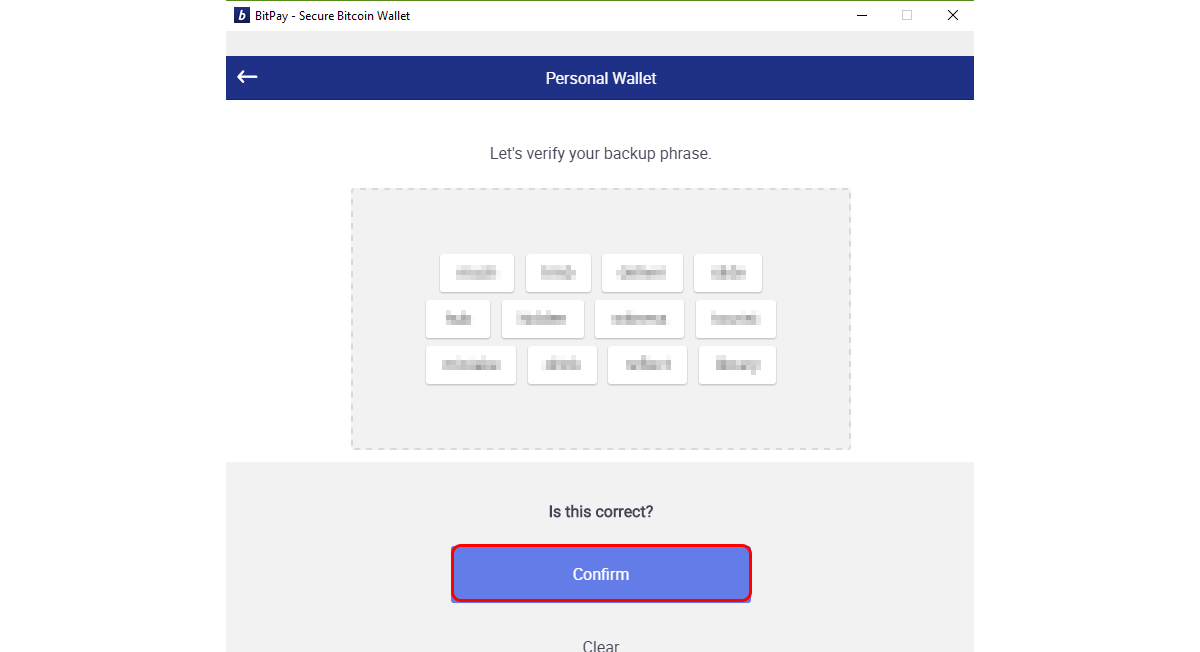Screen dimensions: 1200x652
Task: Minimize the BitPay window
Action: pos(861,15)
